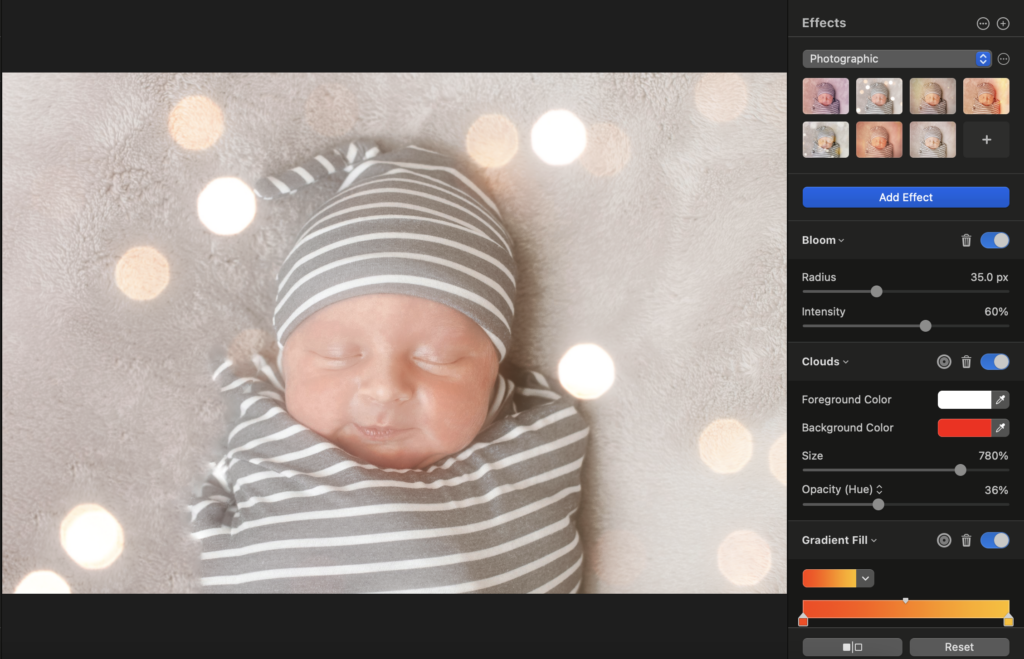Expand the Bloom effect name menu
Image resolution: width=1024 pixels, height=659 pixels.
click(823, 240)
